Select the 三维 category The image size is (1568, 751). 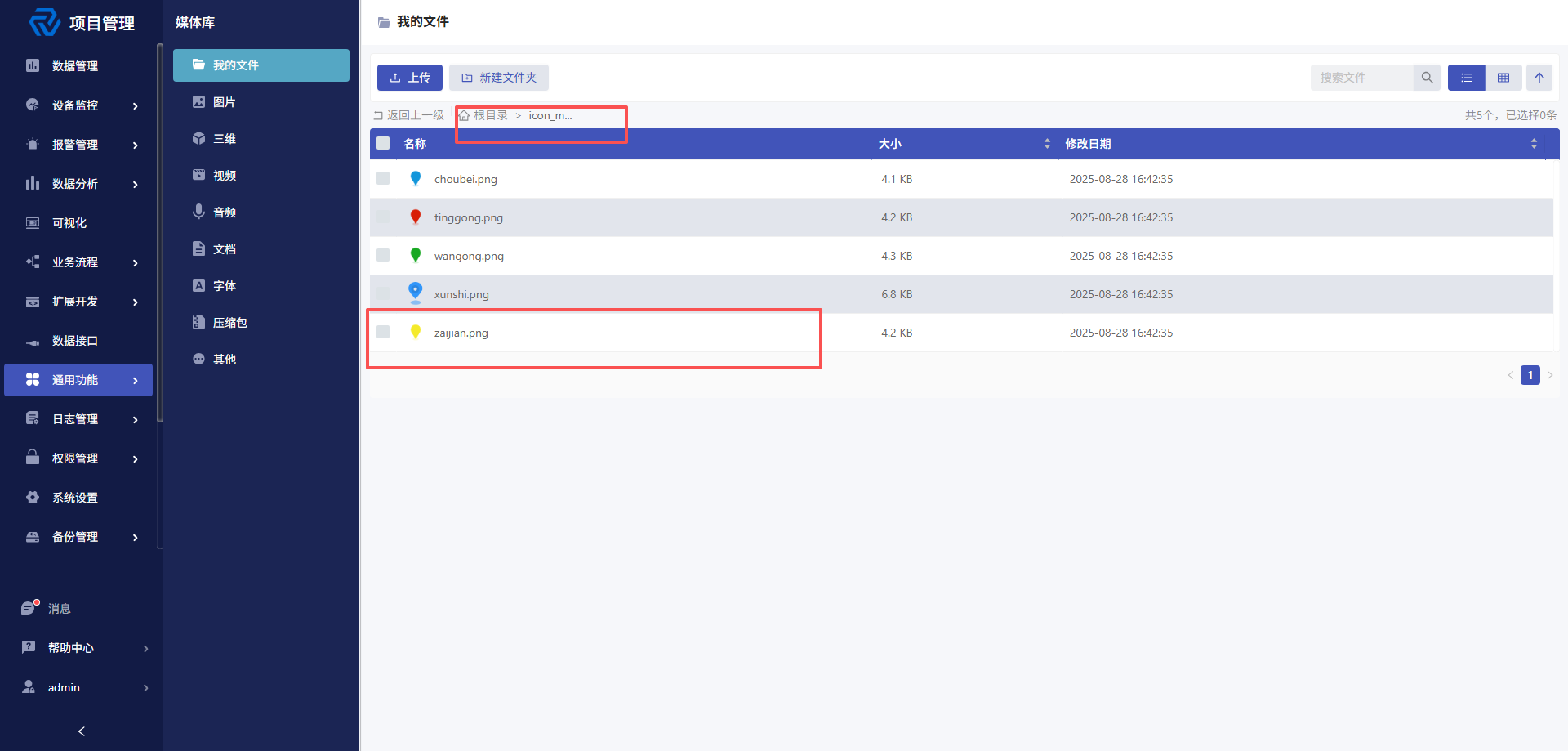click(261, 139)
